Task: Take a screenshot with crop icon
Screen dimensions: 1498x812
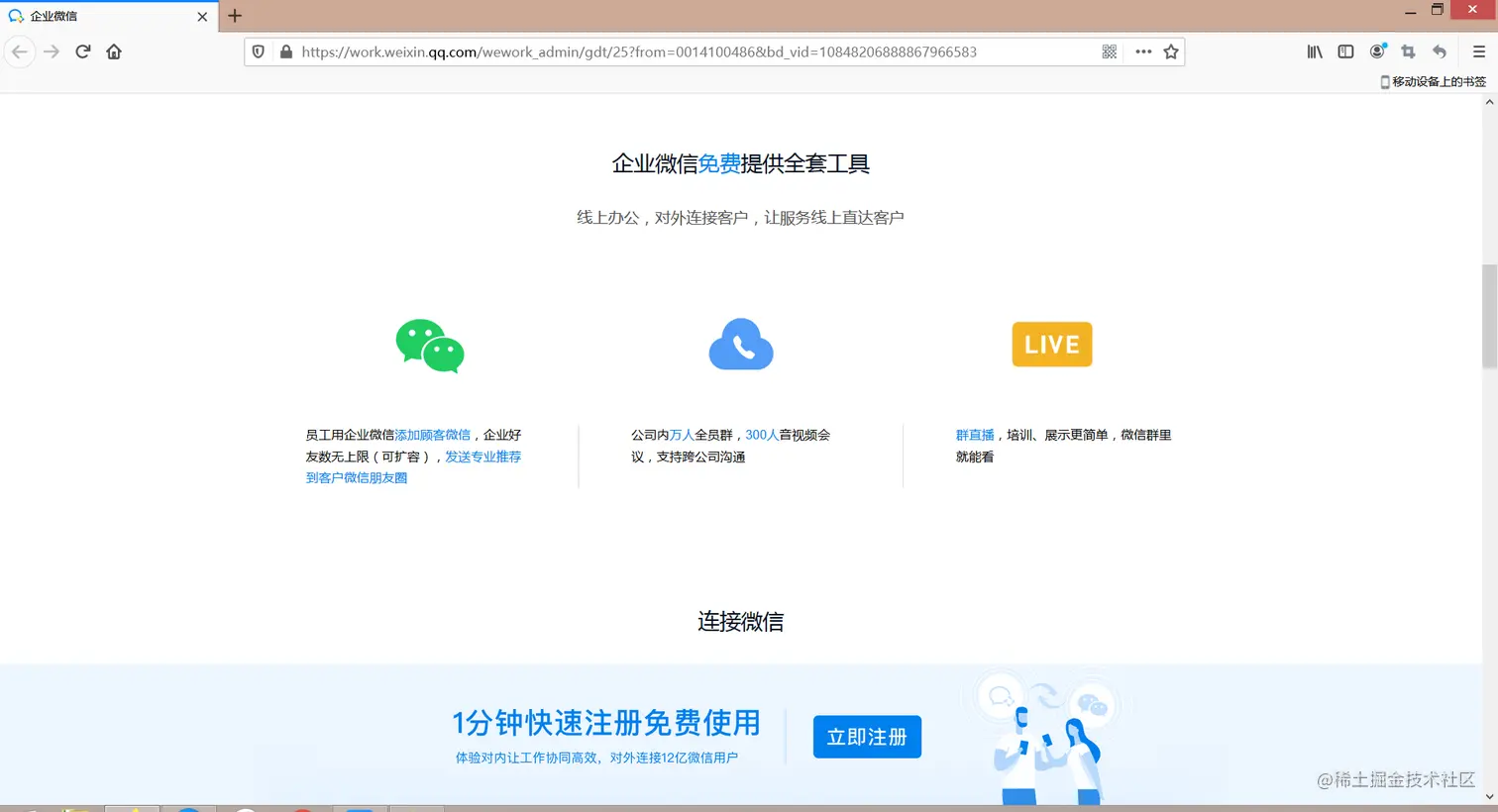Action: click(1408, 51)
